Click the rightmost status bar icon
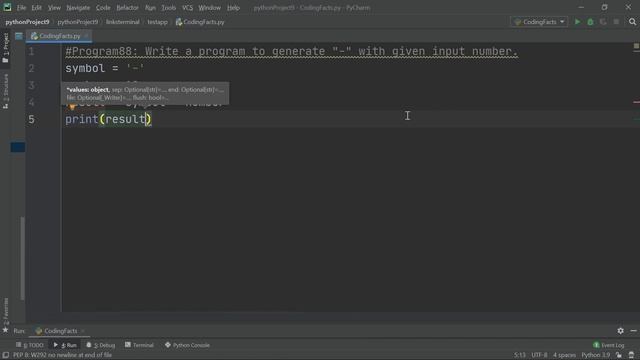This screenshot has width=640, height=360. pos(631,355)
